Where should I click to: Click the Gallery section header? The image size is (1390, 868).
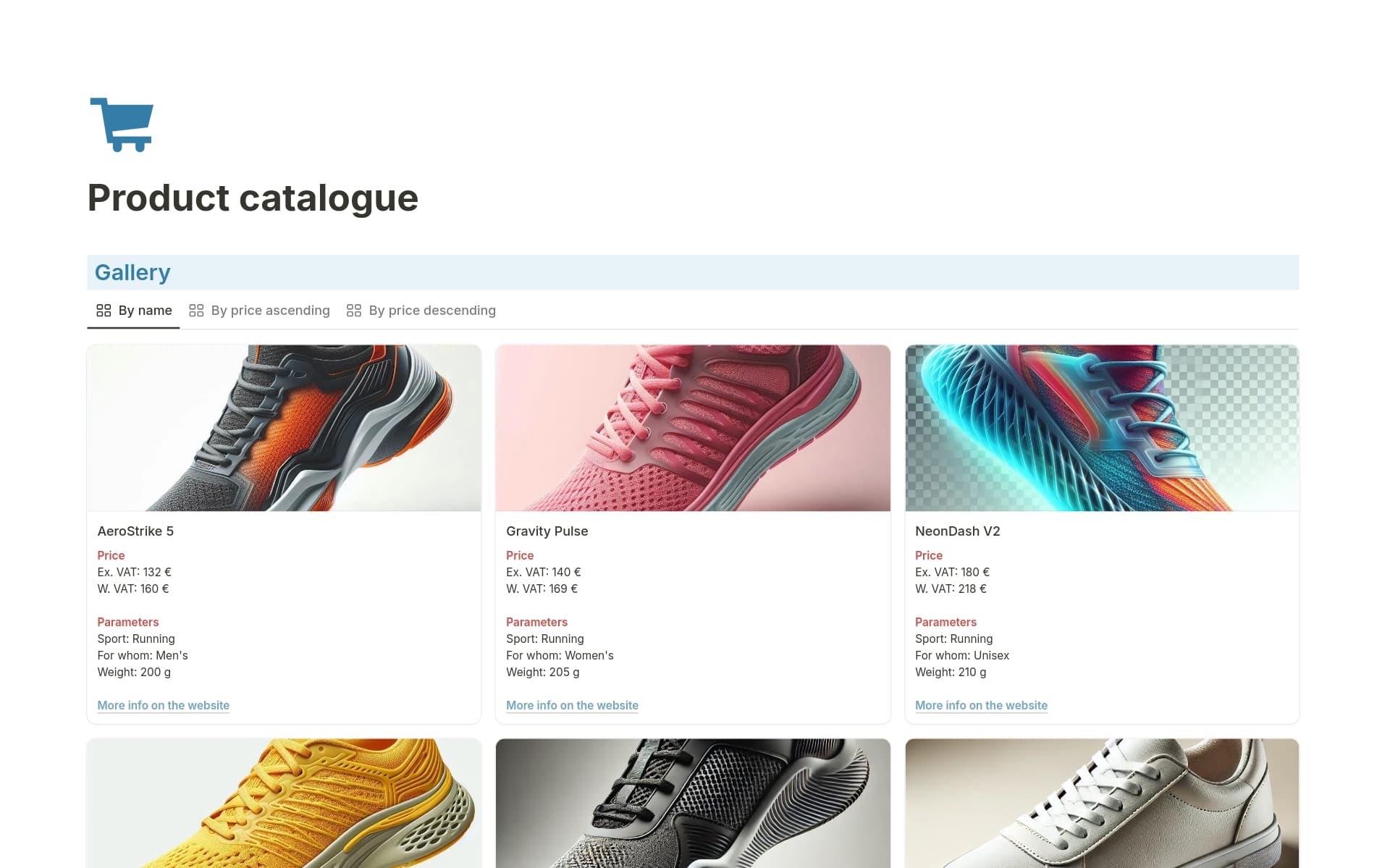click(132, 272)
